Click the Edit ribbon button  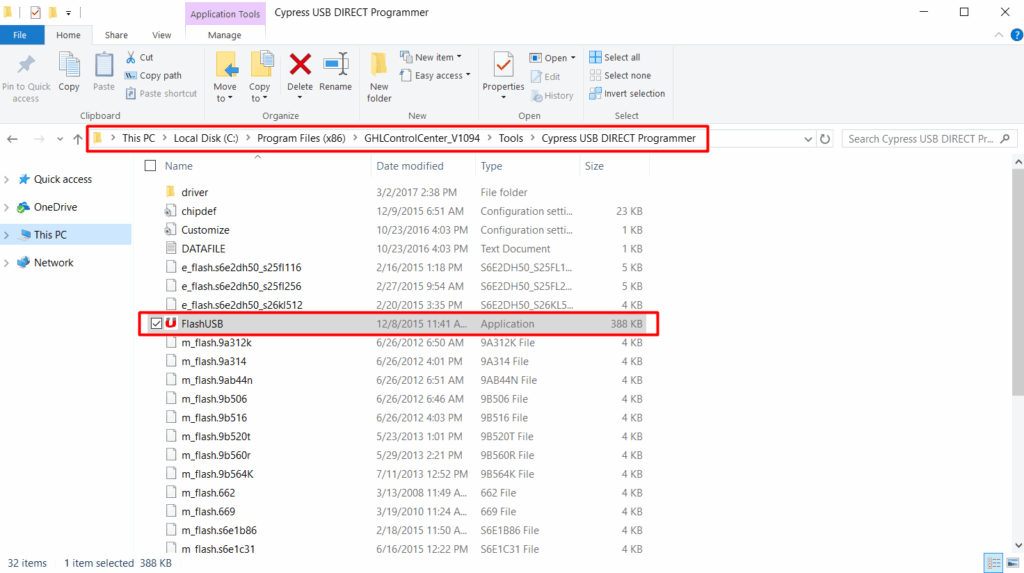click(x=546, y=76)
